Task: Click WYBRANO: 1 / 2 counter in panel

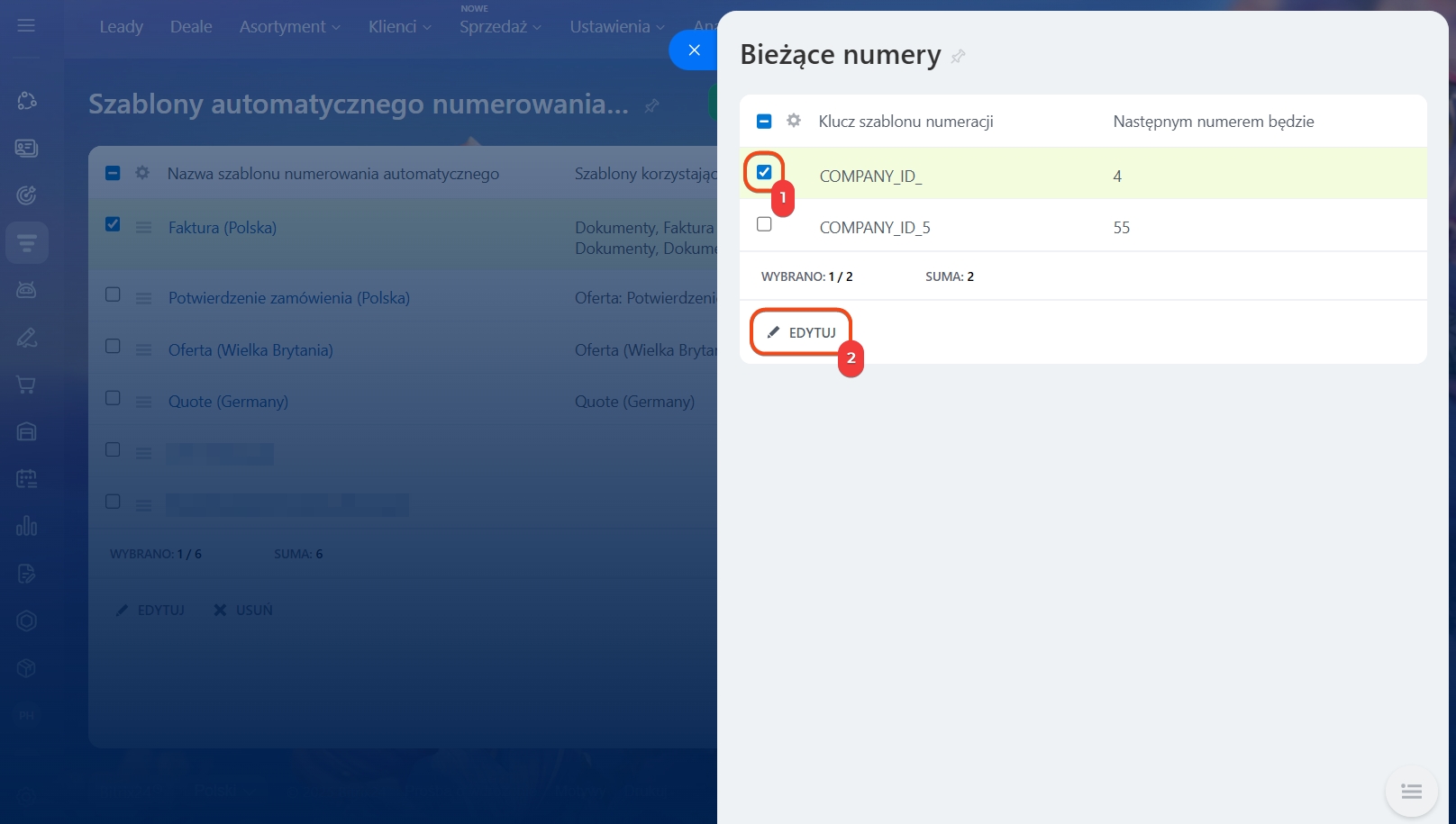Action: tap(806, 276)
